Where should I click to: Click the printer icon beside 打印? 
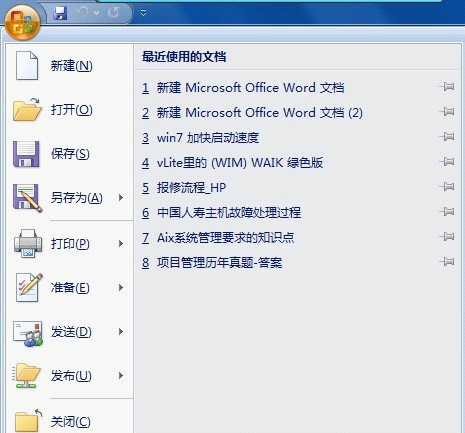(x=28, y=243)
